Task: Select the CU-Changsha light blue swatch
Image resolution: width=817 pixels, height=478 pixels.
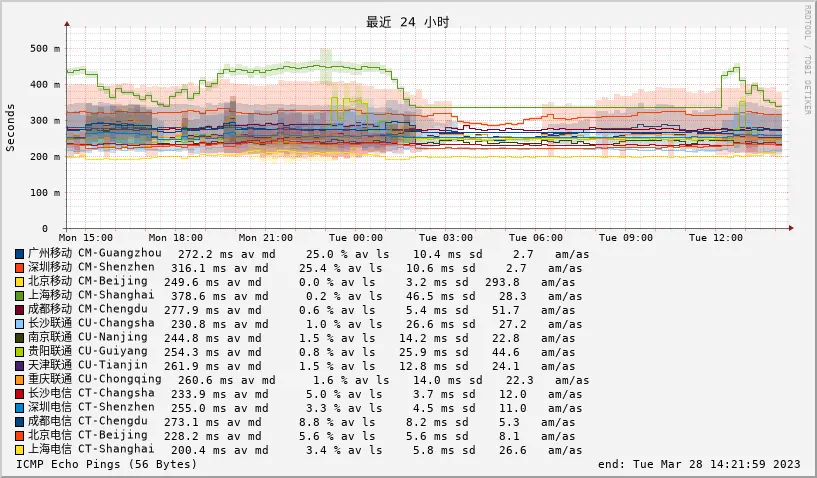Action: point(19,324)
